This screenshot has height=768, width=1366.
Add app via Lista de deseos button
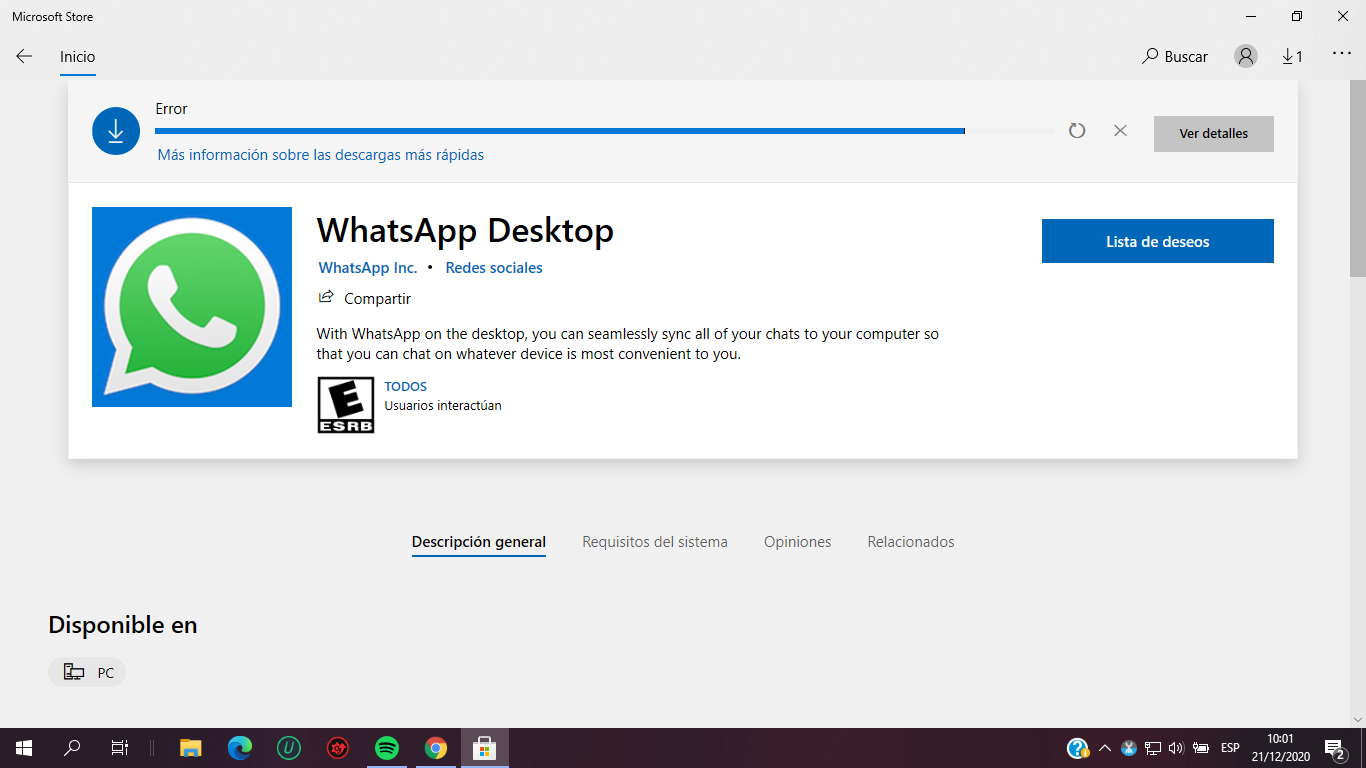tap(1158, 241)
